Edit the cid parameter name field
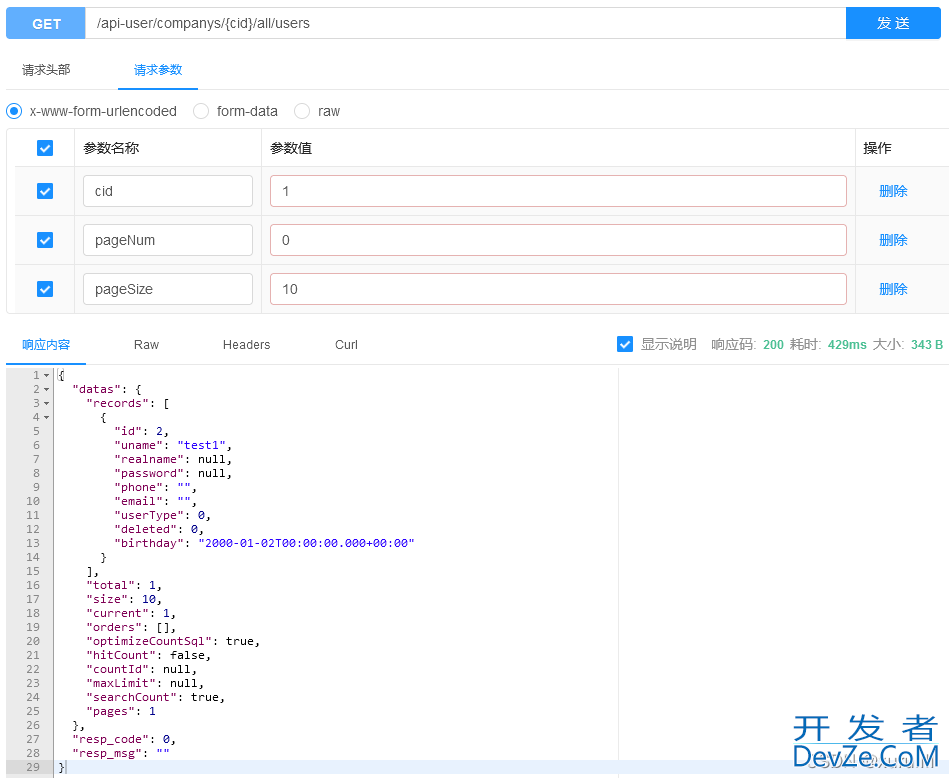 pos(168,191)
